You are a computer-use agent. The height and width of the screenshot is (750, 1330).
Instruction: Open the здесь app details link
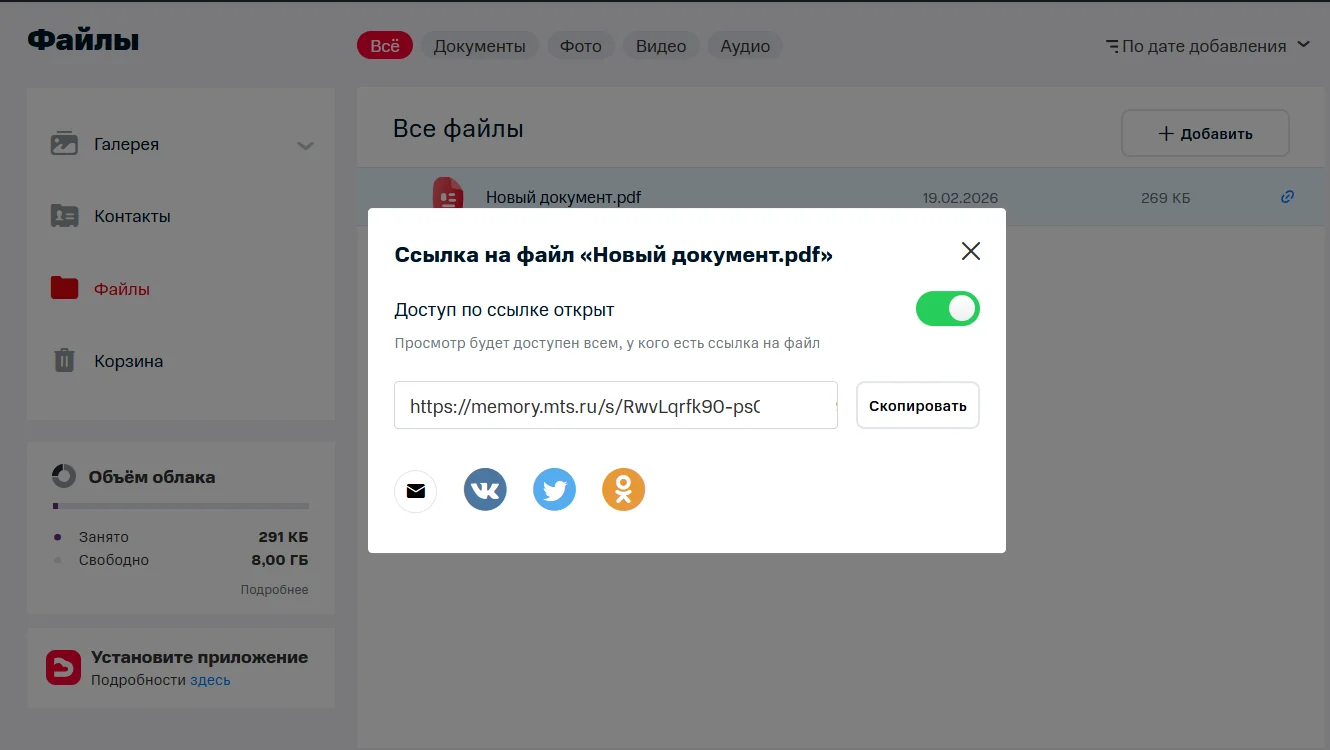point(210,680)
